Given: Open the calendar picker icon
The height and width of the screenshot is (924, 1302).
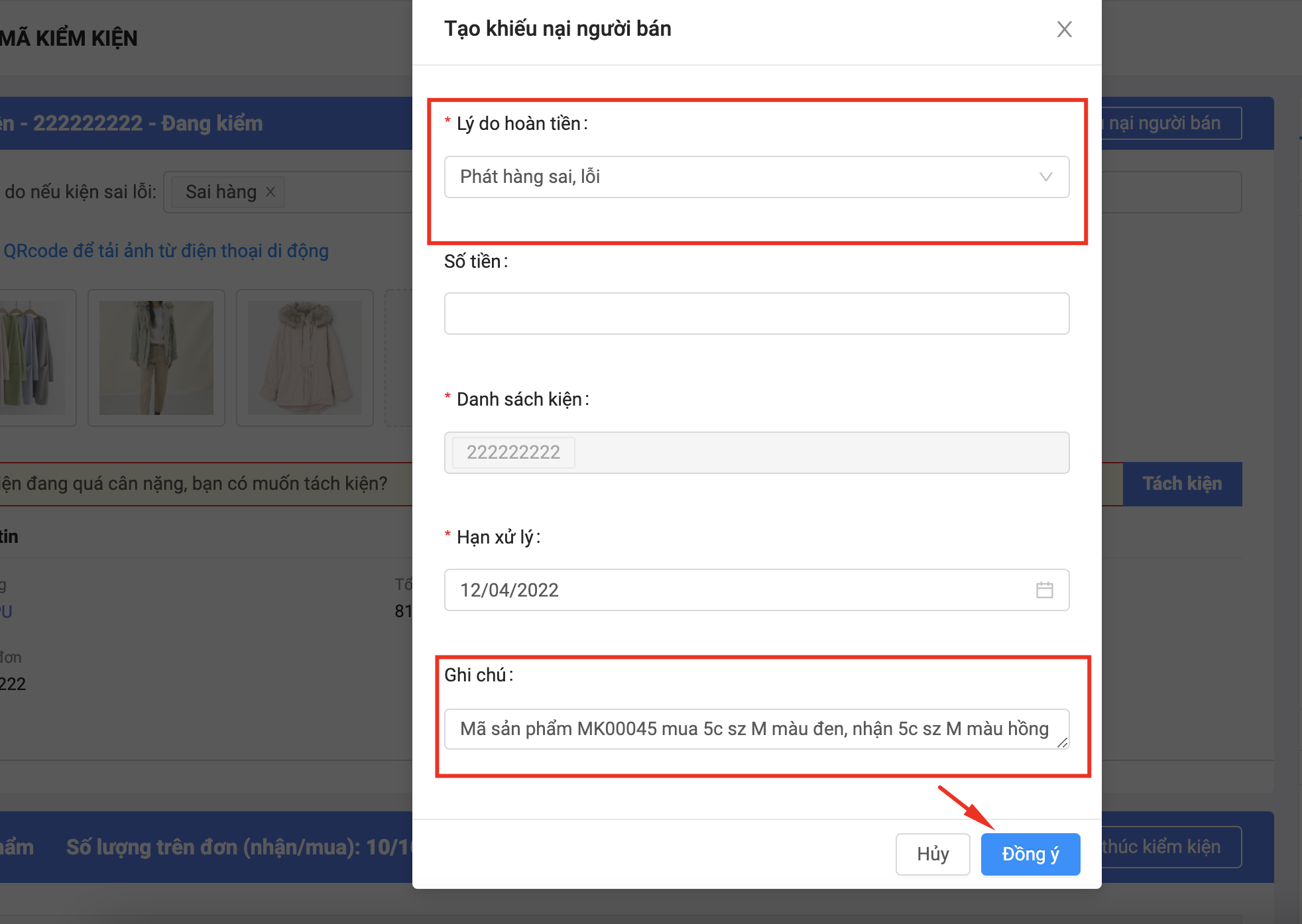Looking at the screenshot, I should tap(1044, 590).
